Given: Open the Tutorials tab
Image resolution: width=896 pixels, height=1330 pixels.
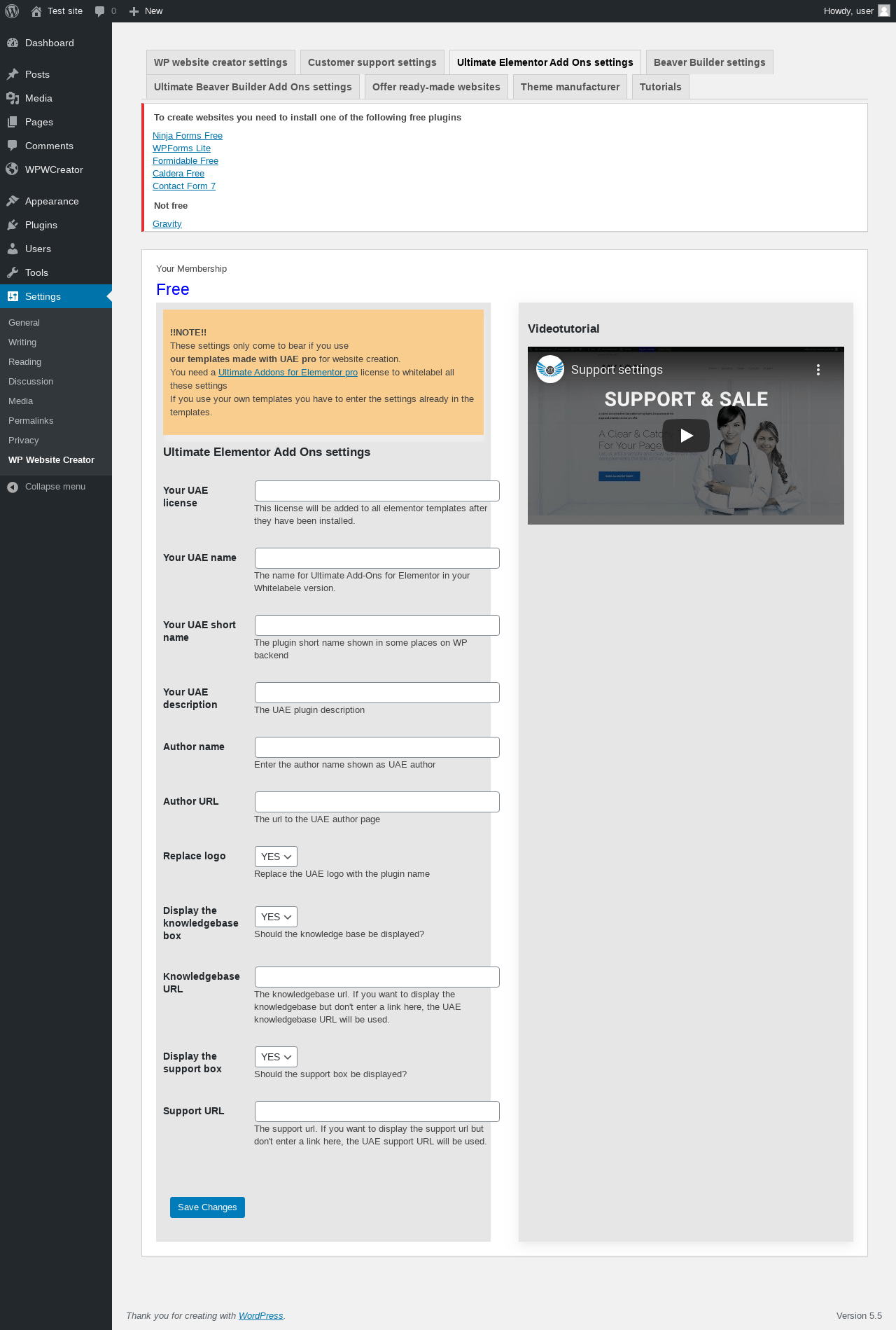Looking at the screenshot, I should click(x=660, y=87).
